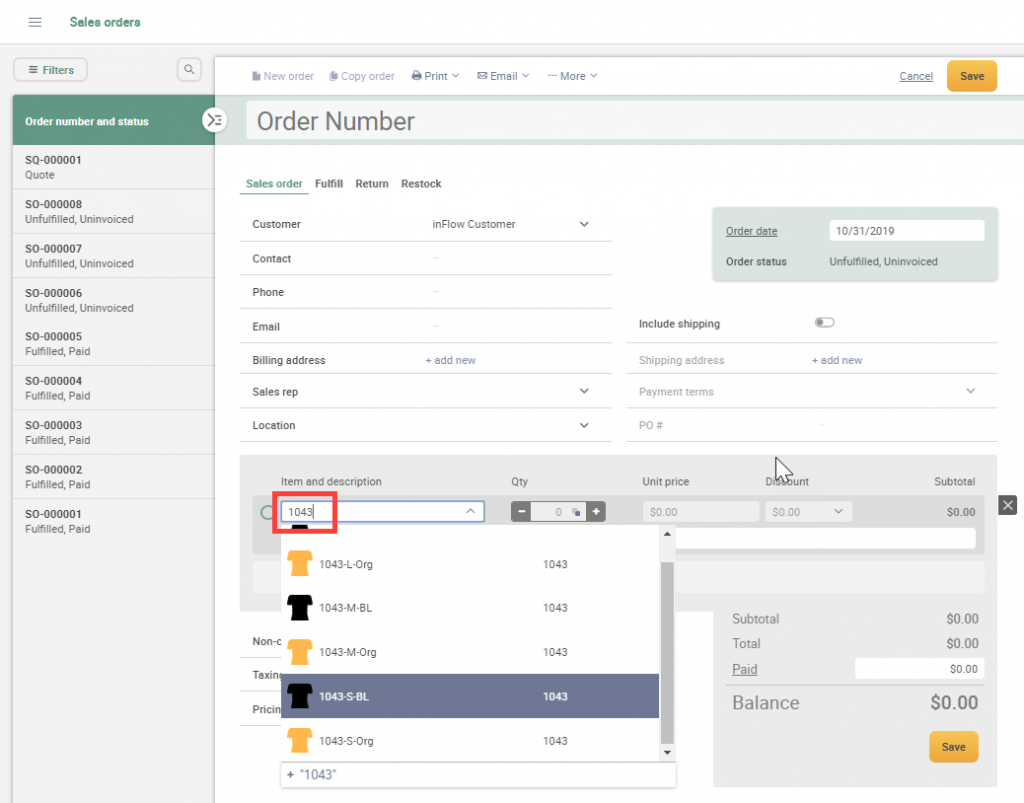Click the Paid link

[x=744, y=669]
